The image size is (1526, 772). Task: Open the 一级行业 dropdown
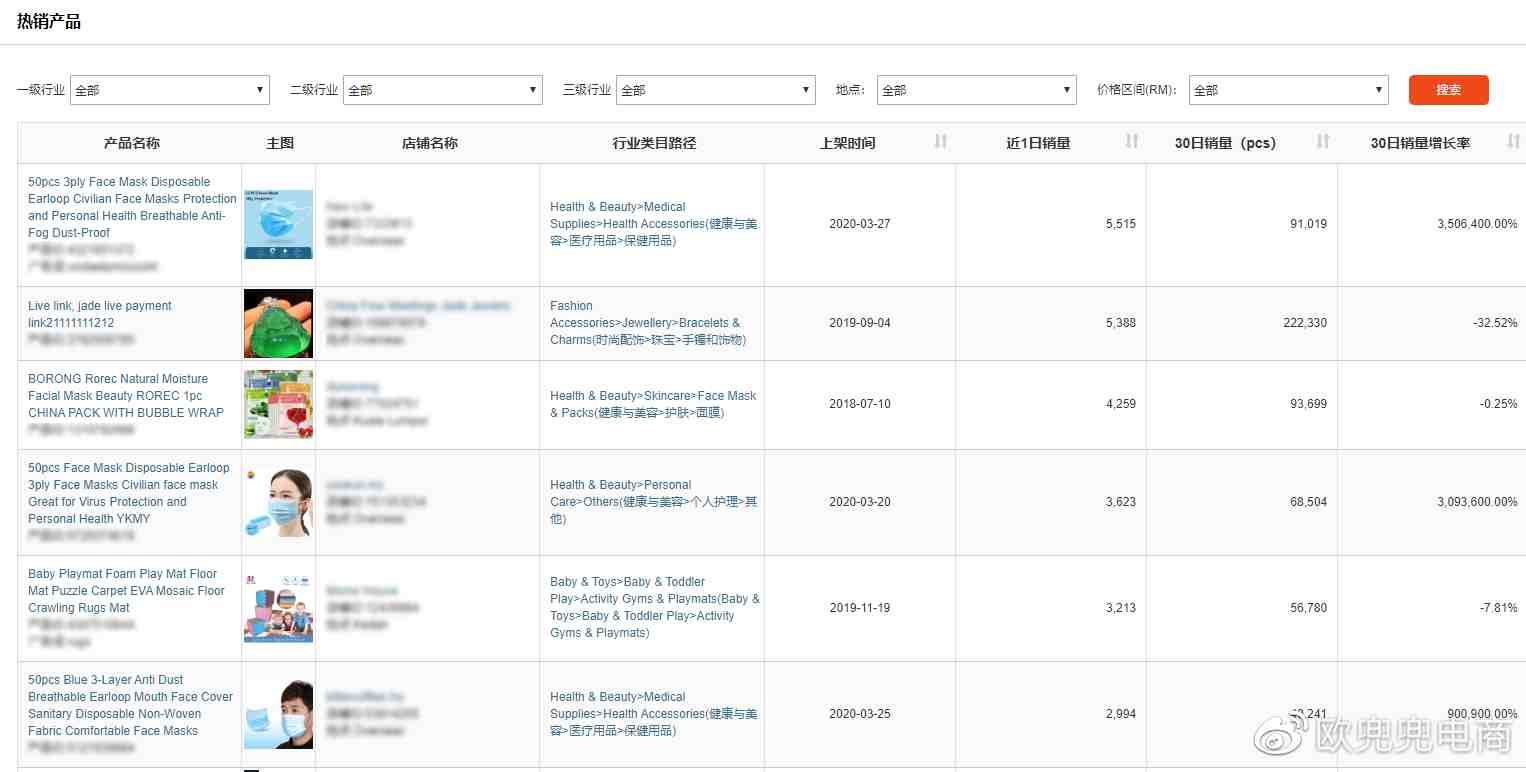click(170, 90)
